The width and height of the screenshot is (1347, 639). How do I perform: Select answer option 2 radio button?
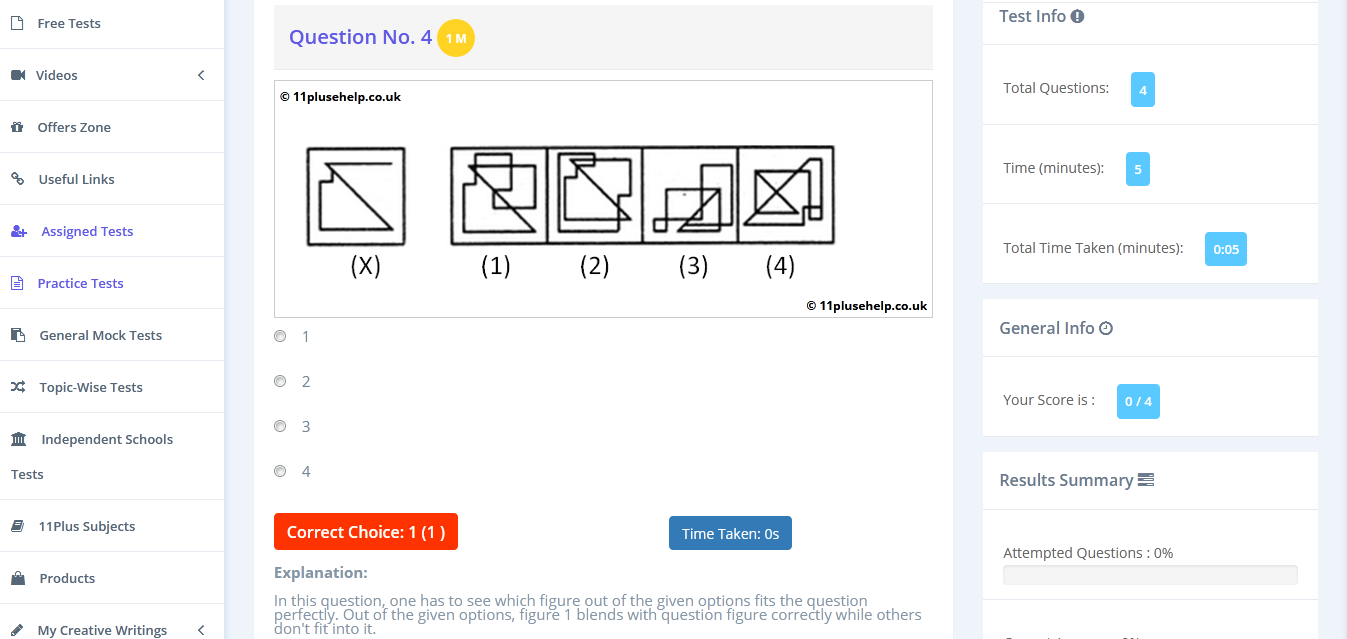(280, 381)
